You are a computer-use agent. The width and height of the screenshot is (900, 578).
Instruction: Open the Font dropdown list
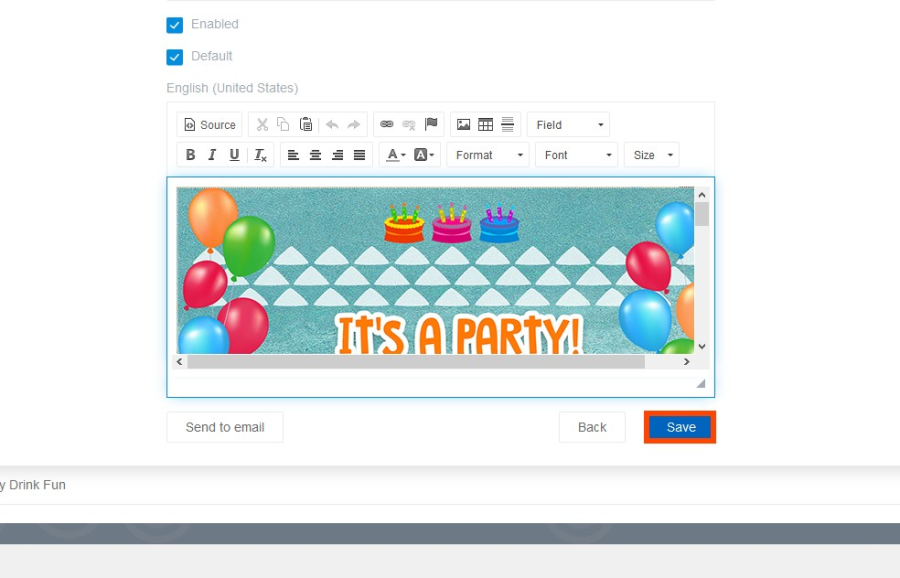click(576, 155)
